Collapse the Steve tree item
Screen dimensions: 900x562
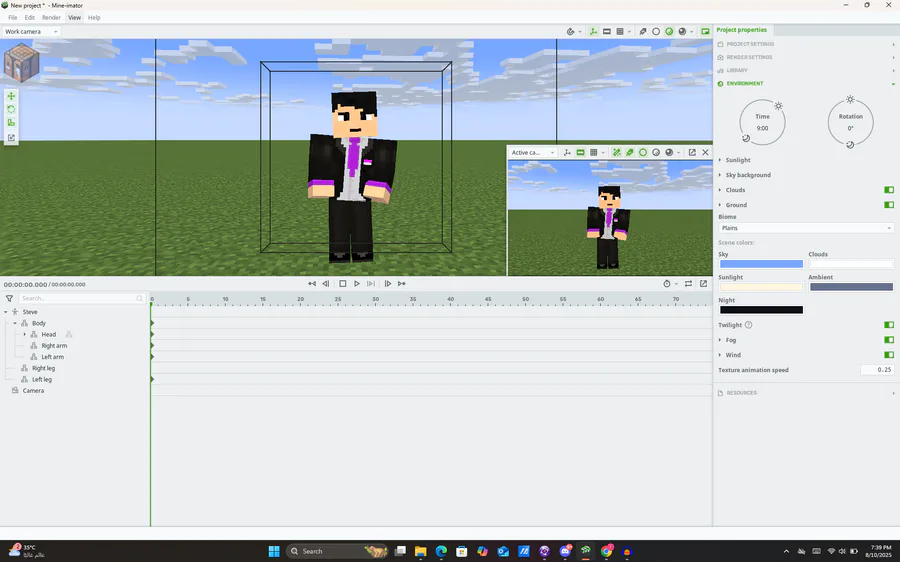6,312
